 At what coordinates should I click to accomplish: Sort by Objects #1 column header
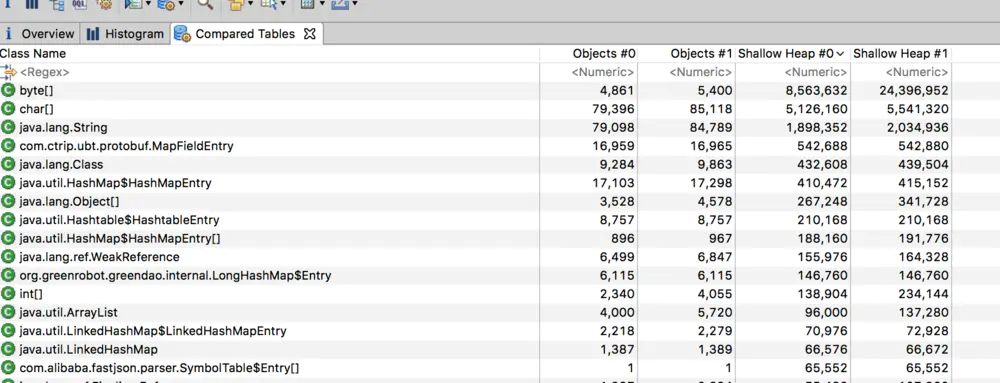(x=687, y=54)
